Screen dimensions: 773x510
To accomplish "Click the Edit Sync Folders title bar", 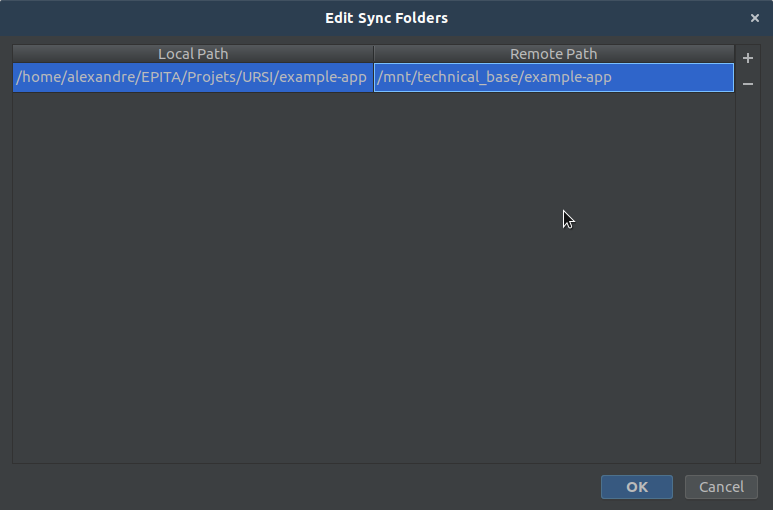I will (386, 18).
